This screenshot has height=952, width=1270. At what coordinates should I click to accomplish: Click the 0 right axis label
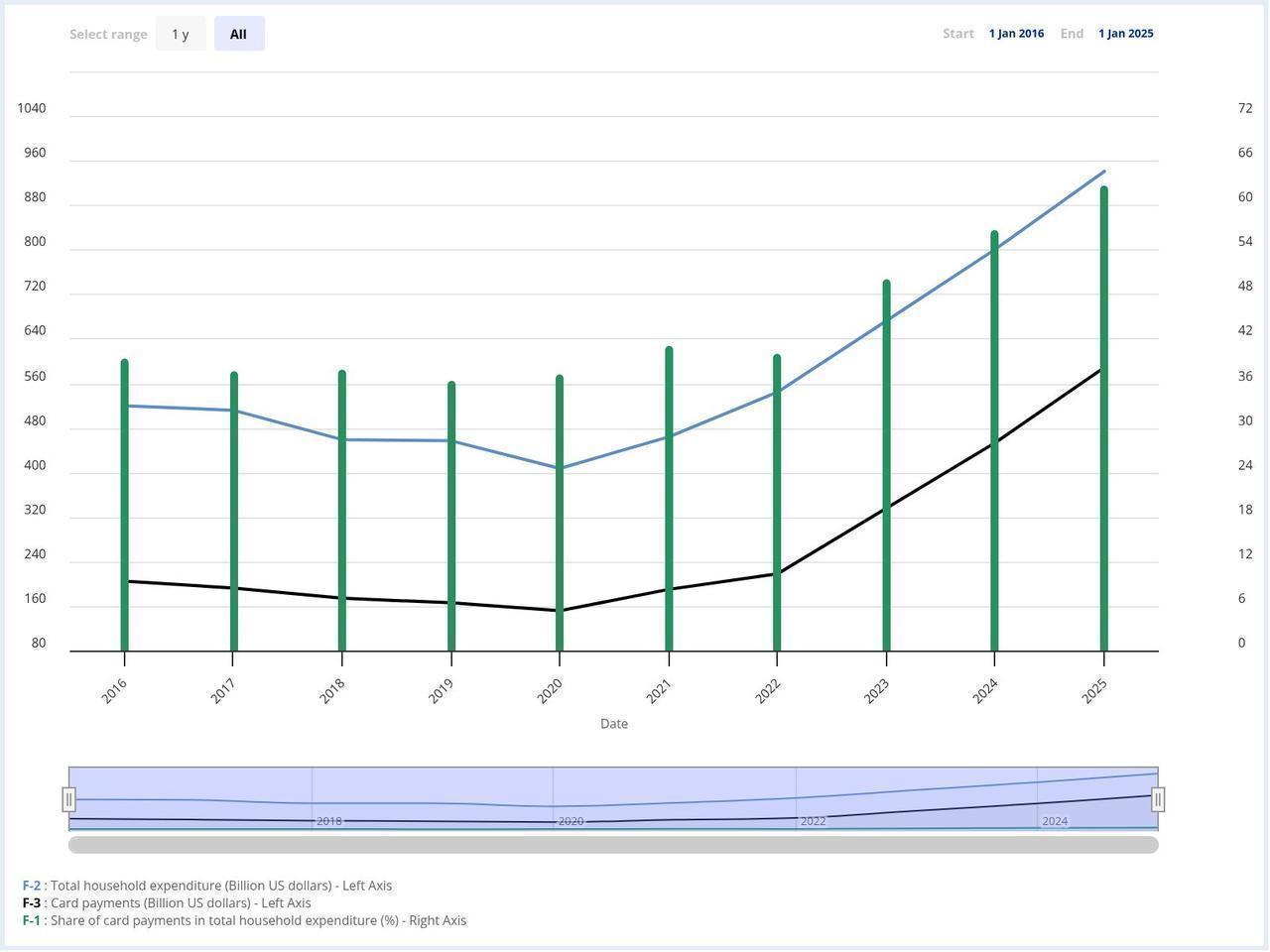coord(1241,643)
